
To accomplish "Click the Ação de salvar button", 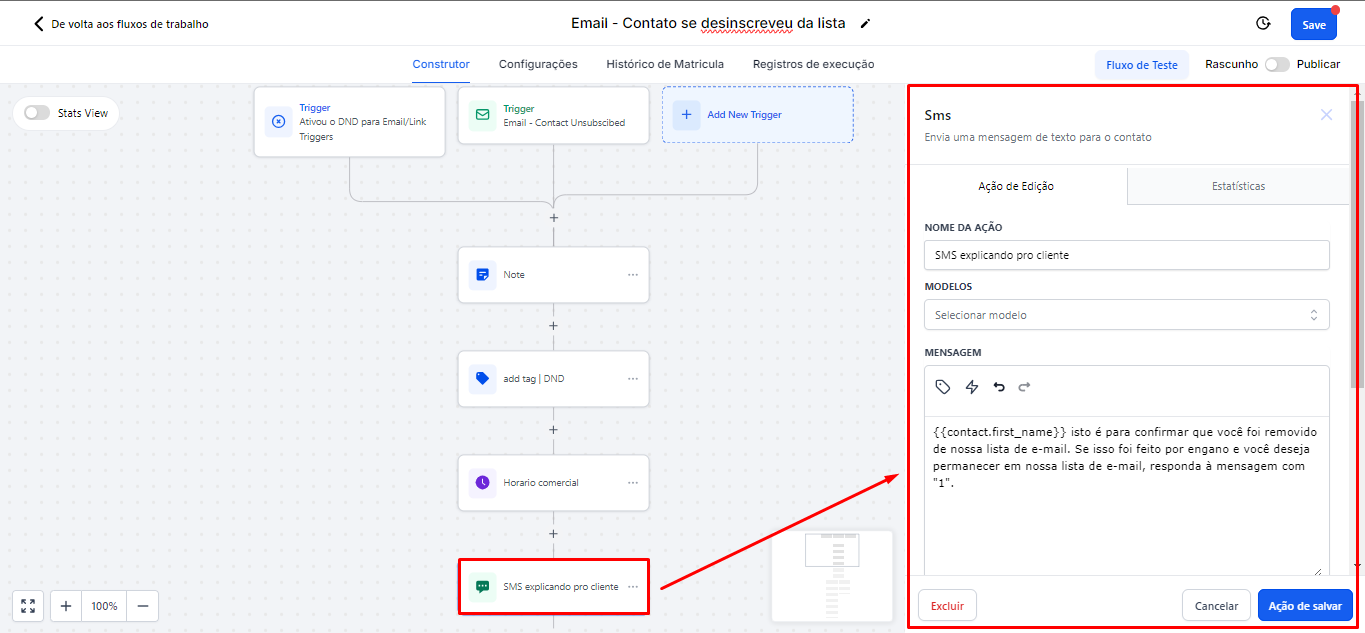I will point(1304,606).
